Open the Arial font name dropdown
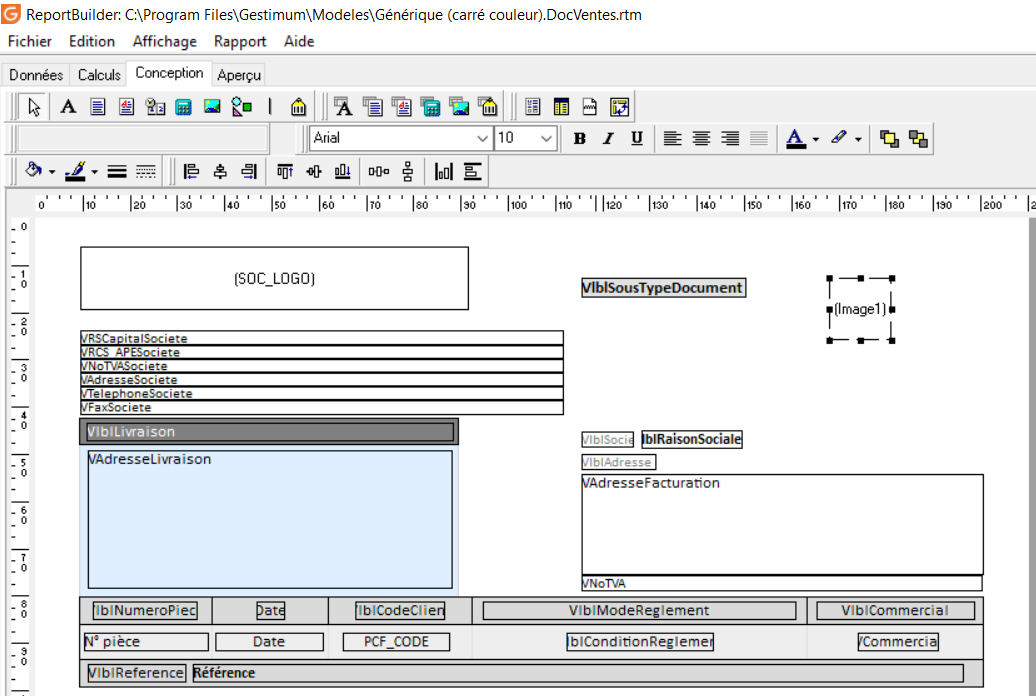 pos(482,139)
